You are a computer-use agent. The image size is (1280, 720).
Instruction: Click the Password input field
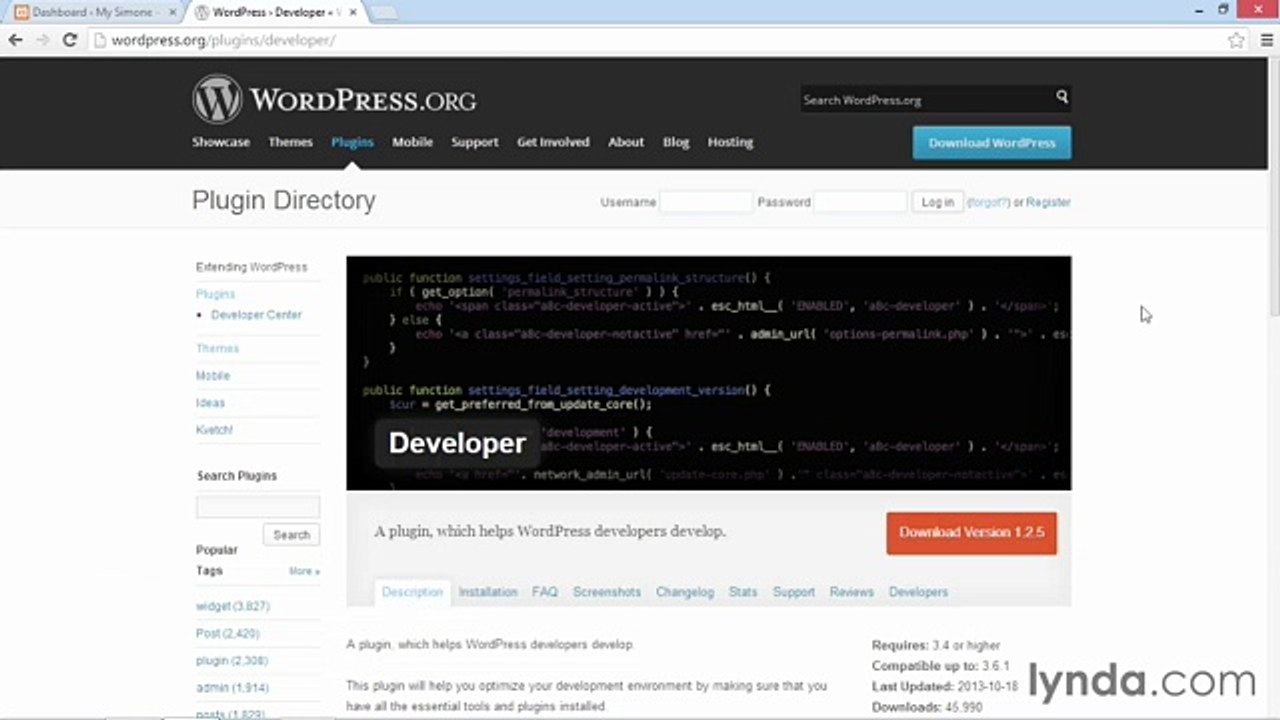click(860, 202)
